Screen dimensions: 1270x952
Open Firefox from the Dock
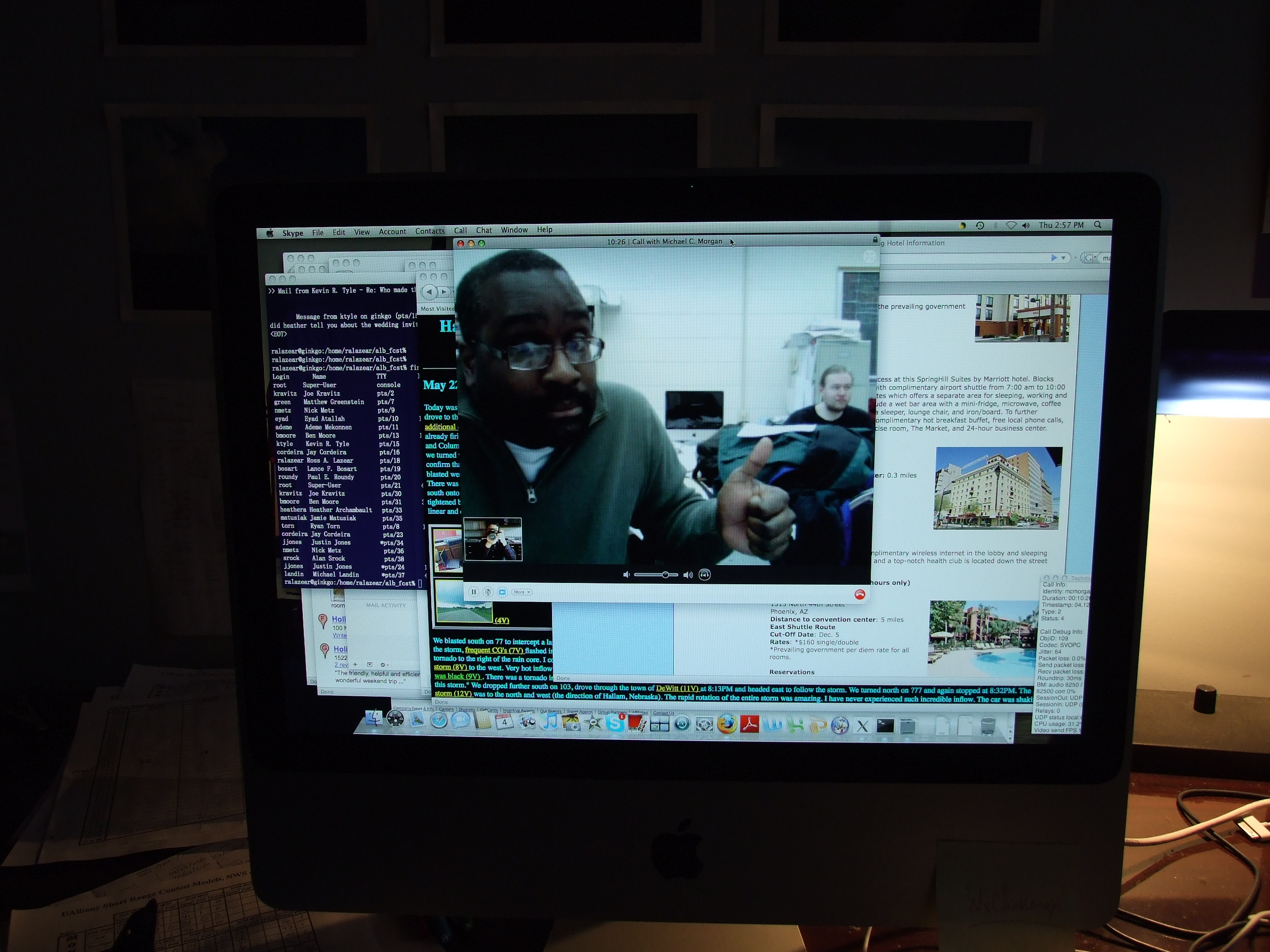pyautogui.click(x=727, y=725)
